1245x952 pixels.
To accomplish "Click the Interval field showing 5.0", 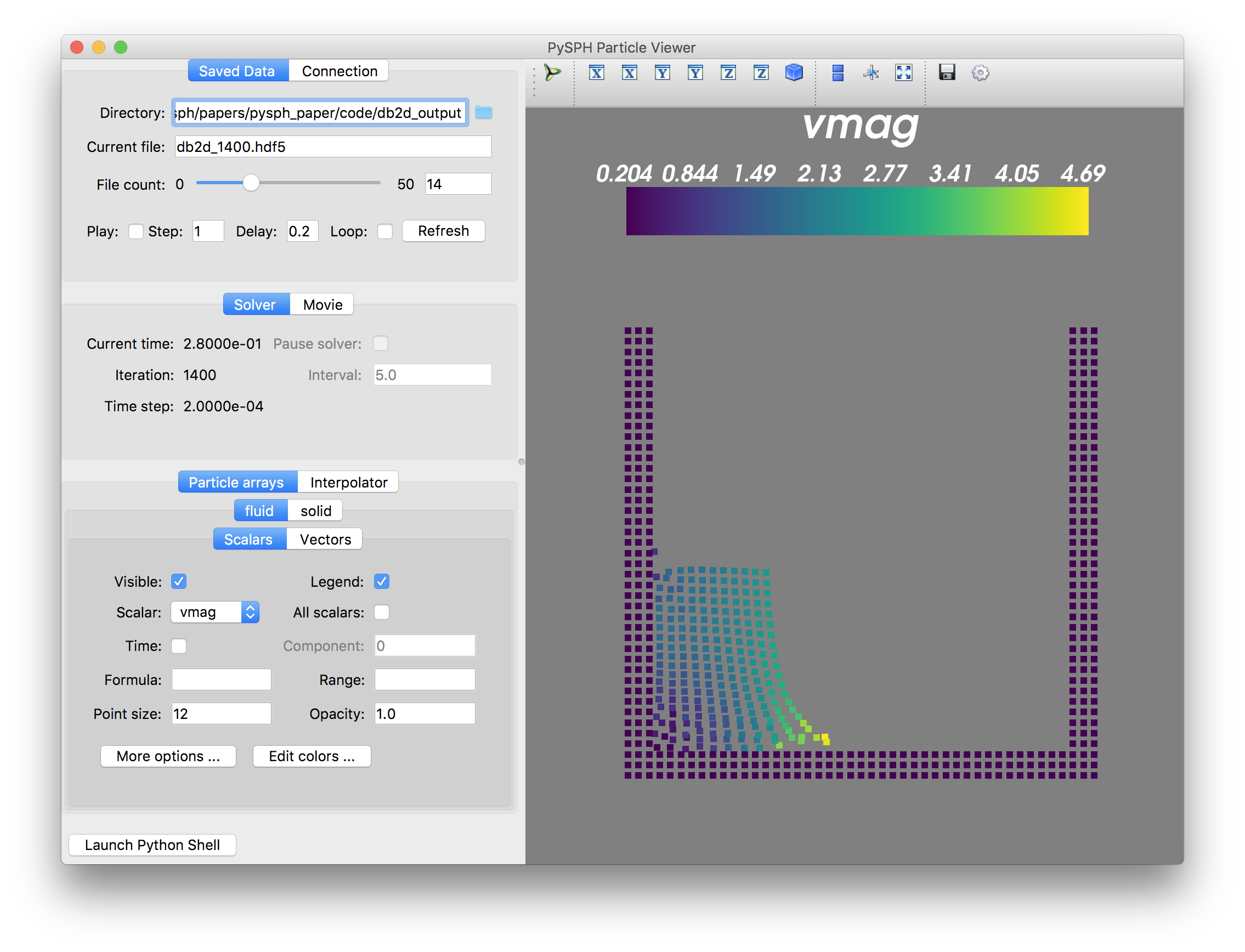I will (x=432, y=375).
